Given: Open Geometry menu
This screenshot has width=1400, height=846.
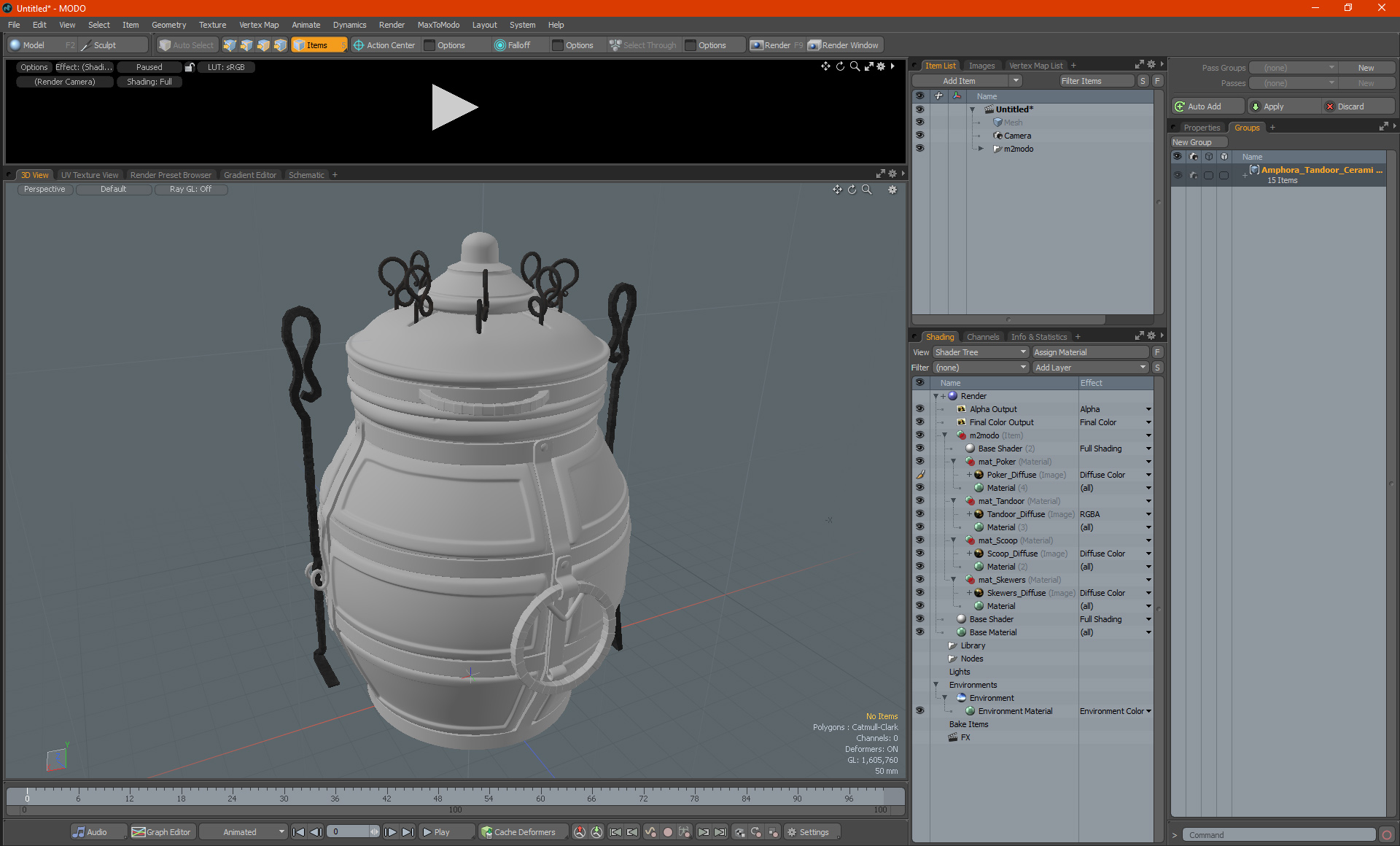Looking at the screenshot, I should (x=168, y=25).
